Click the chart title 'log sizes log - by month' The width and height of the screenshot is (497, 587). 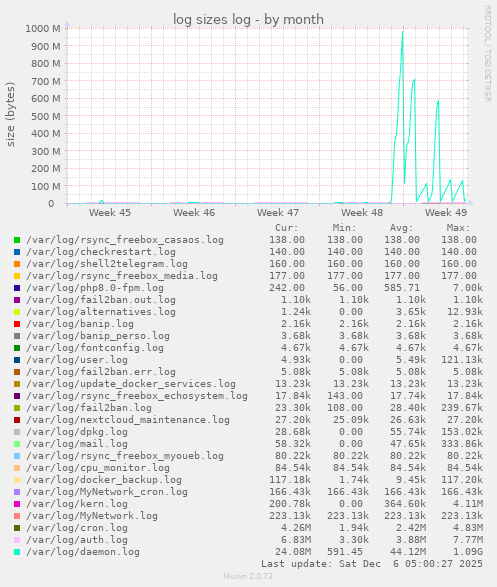click(248, 19)
